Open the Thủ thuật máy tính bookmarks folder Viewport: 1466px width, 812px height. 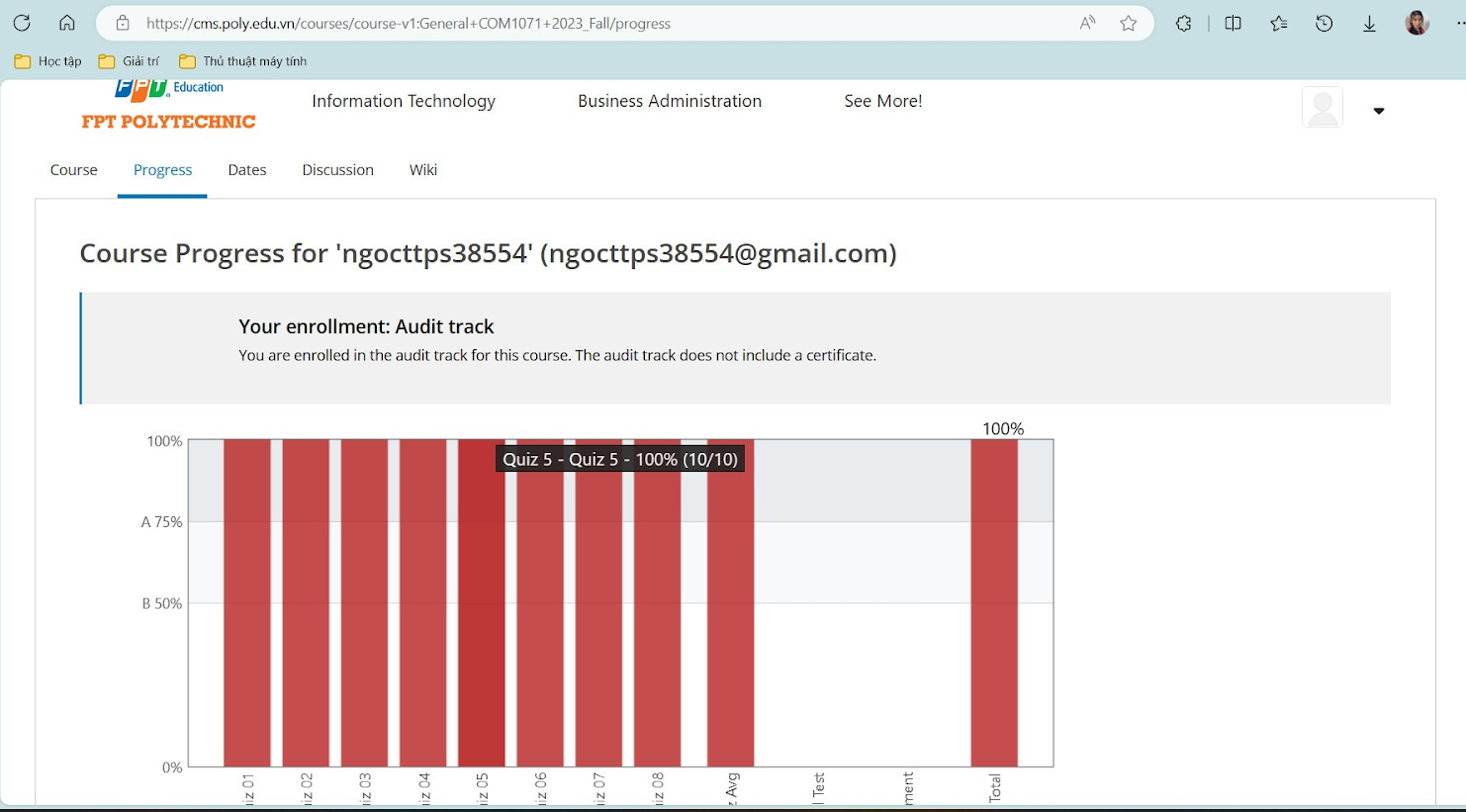click(x=243, y=61)
